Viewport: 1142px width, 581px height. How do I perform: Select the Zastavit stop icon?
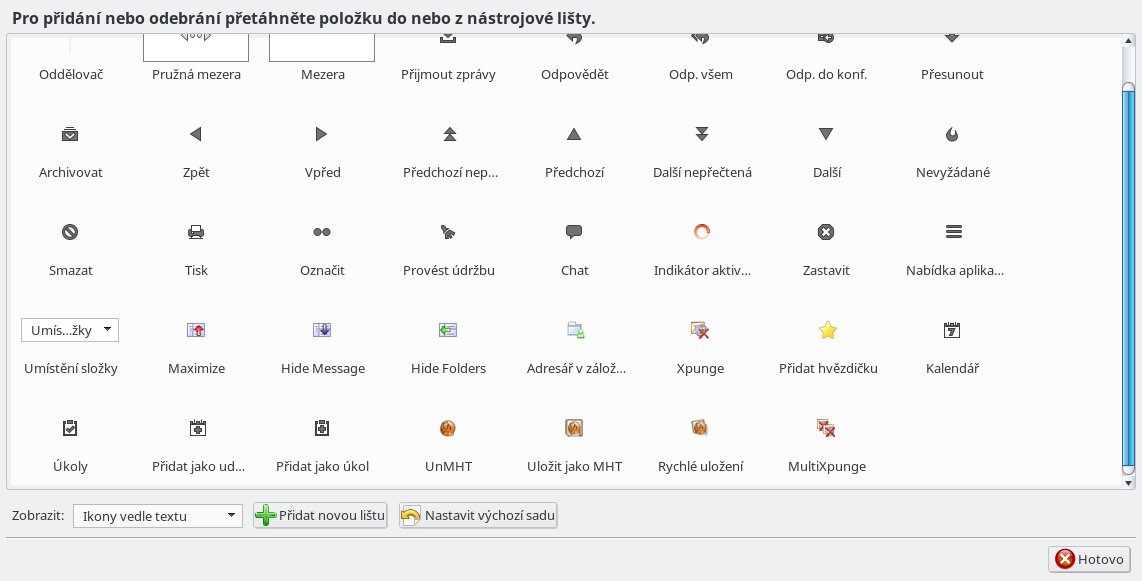click(x=826, y=232)
